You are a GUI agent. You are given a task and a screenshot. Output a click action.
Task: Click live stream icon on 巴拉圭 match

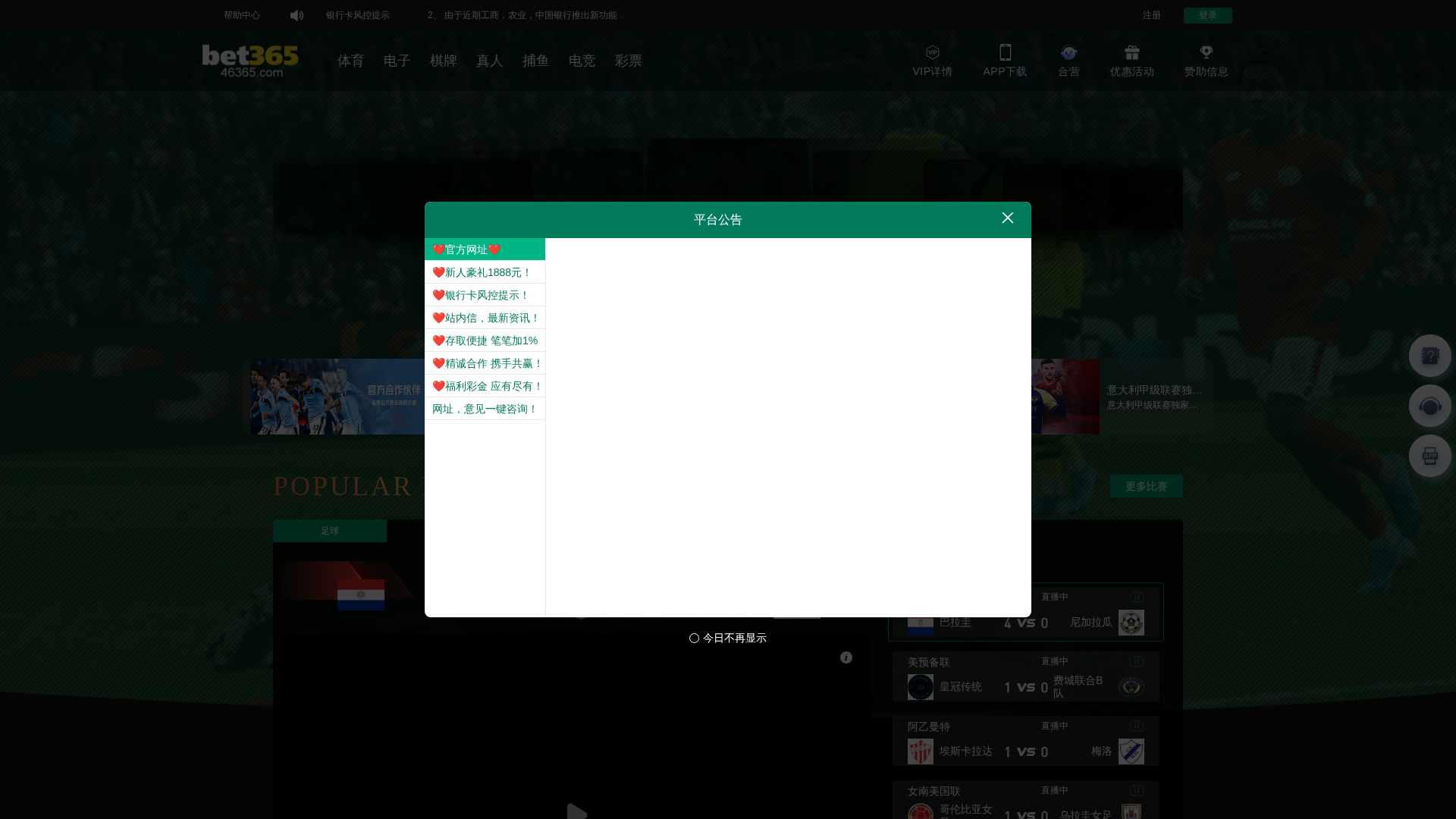pos(1136,597)
